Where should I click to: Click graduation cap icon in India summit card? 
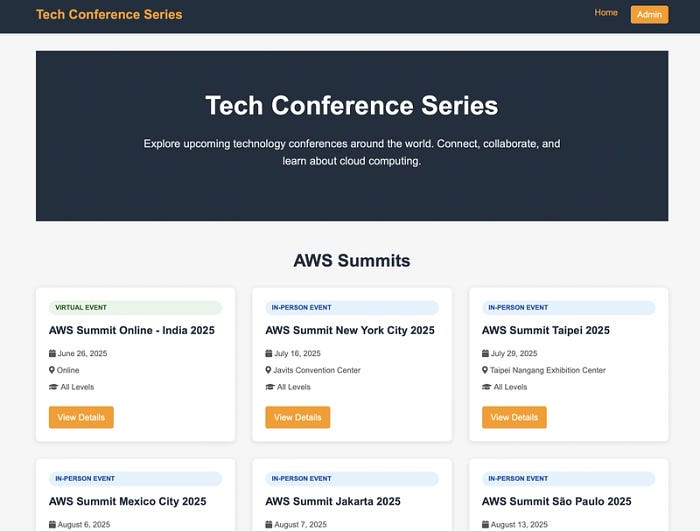point(54,387)
